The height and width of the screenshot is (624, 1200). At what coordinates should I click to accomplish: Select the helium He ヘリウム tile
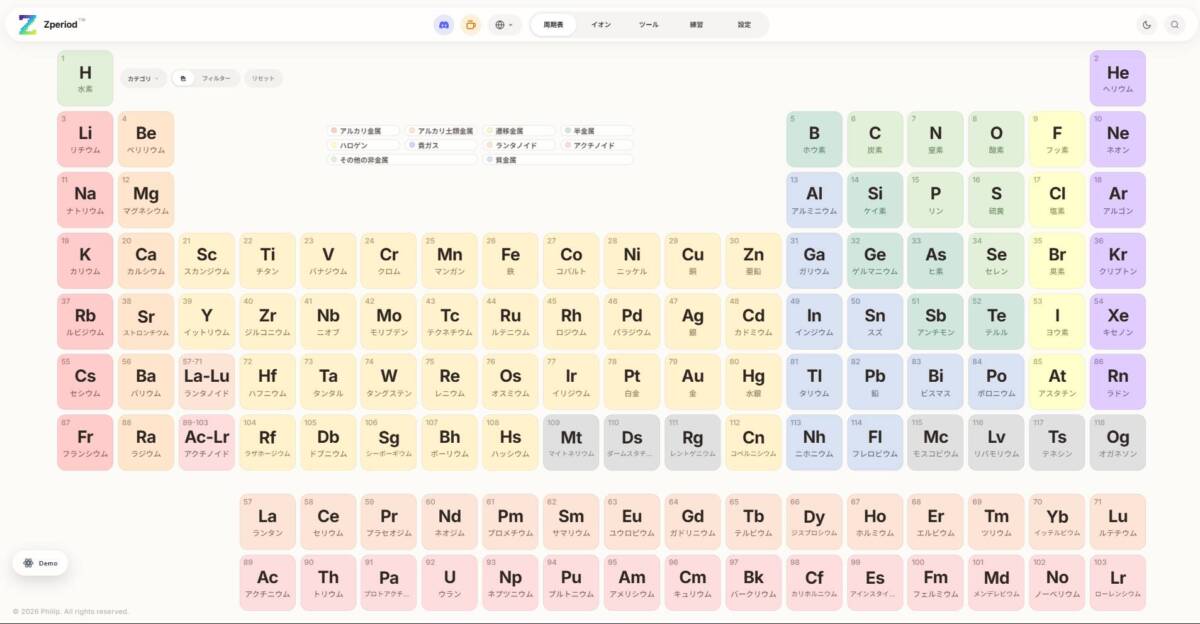(x=1118, y=78)
